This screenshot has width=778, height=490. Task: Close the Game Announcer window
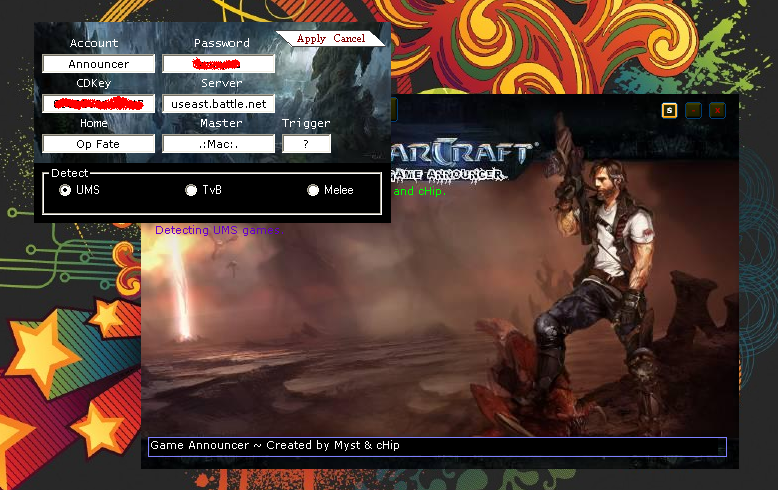point(717,110)
